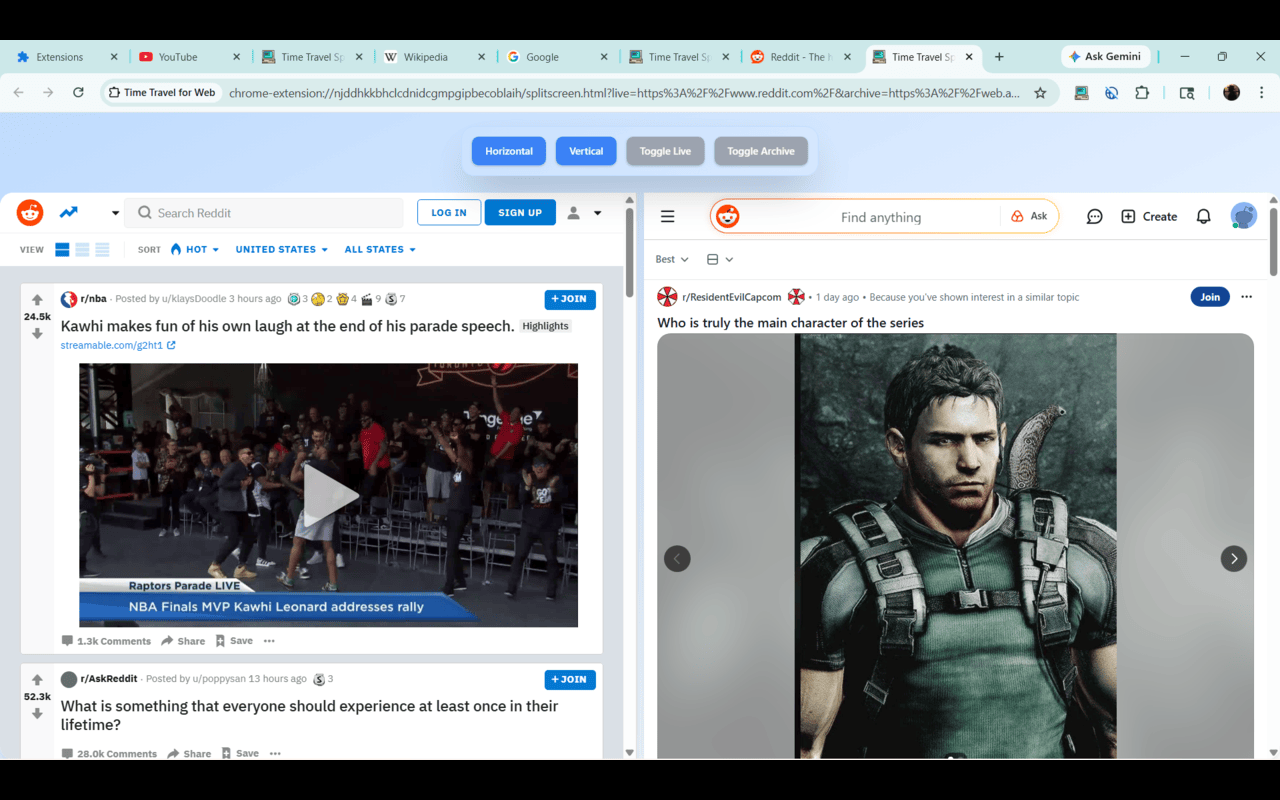The width and height of the screenshot is (1280, 800).
Task: Join r/AskReddit with the +JOIN button
Action: click(x=570, y=679)
